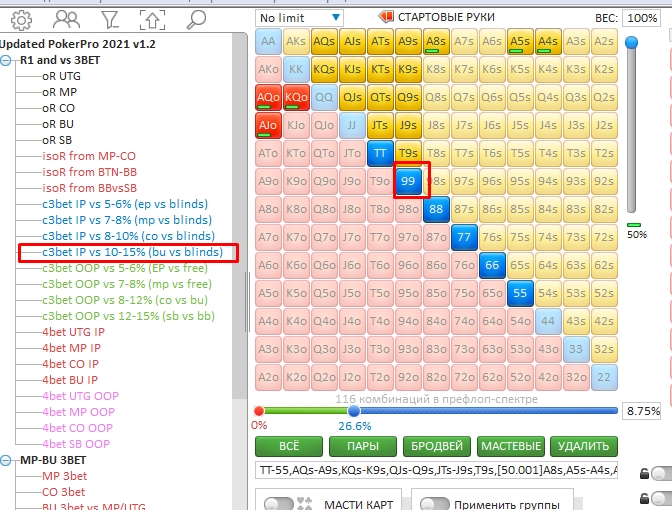Click the red AJo hand cell
This screenshot has width=672, height=510.
pos(268,126)
